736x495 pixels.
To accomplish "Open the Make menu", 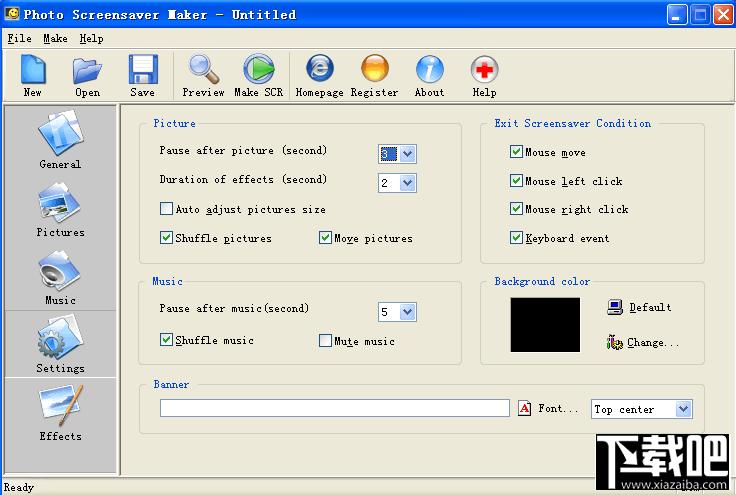I will (55, 38).
